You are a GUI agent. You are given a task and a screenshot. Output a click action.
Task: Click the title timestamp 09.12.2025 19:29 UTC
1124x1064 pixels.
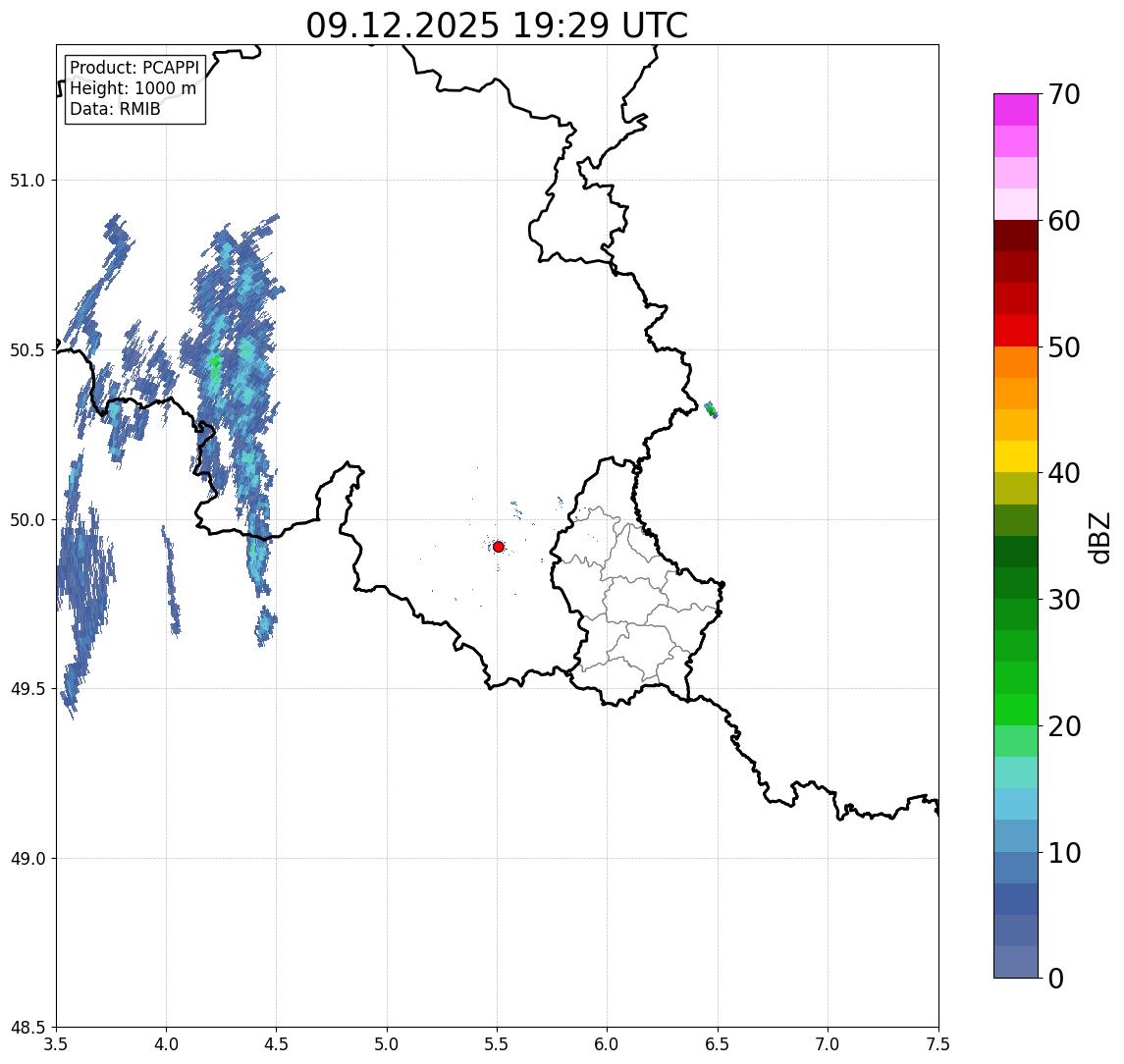497,26
